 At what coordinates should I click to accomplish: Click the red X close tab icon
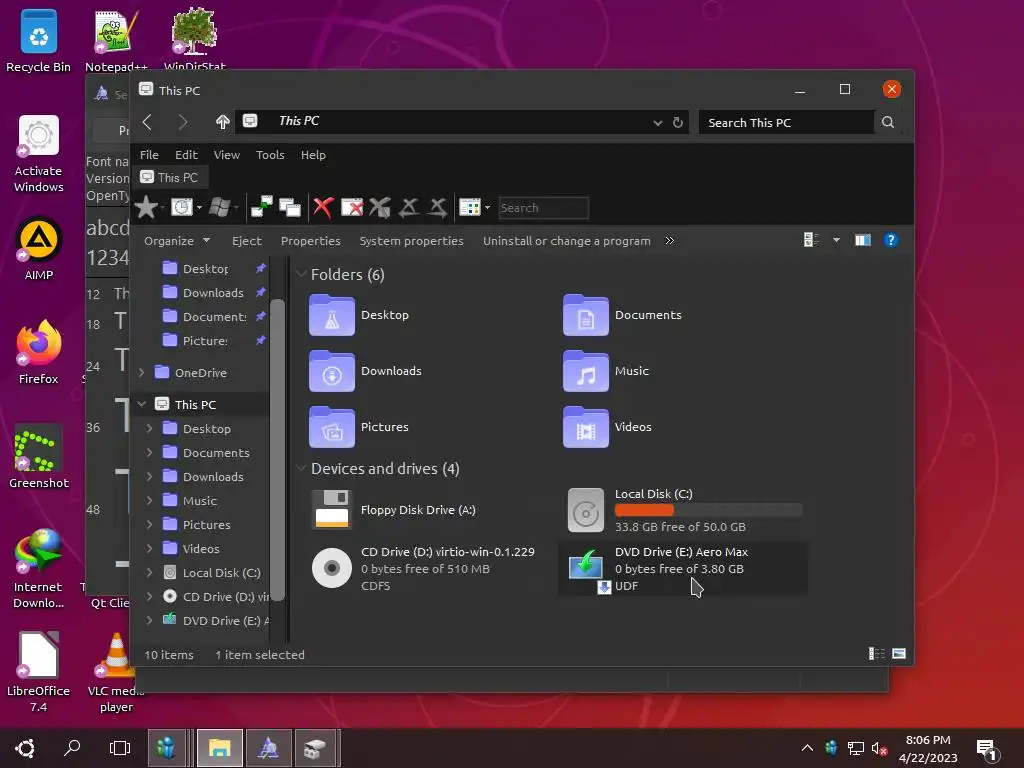click(x=323, y=208)
